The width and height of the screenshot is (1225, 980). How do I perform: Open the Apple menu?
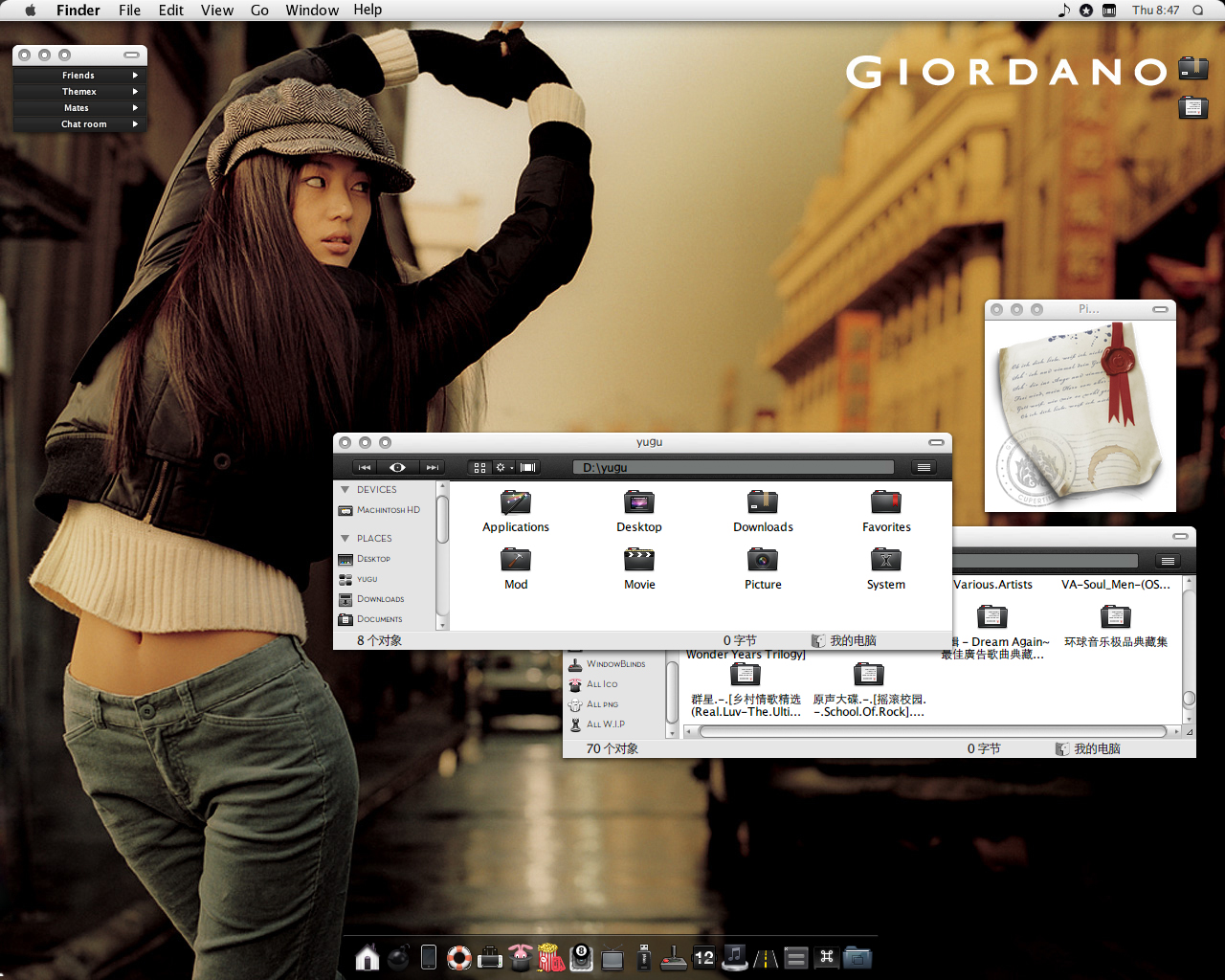[30, 11]
